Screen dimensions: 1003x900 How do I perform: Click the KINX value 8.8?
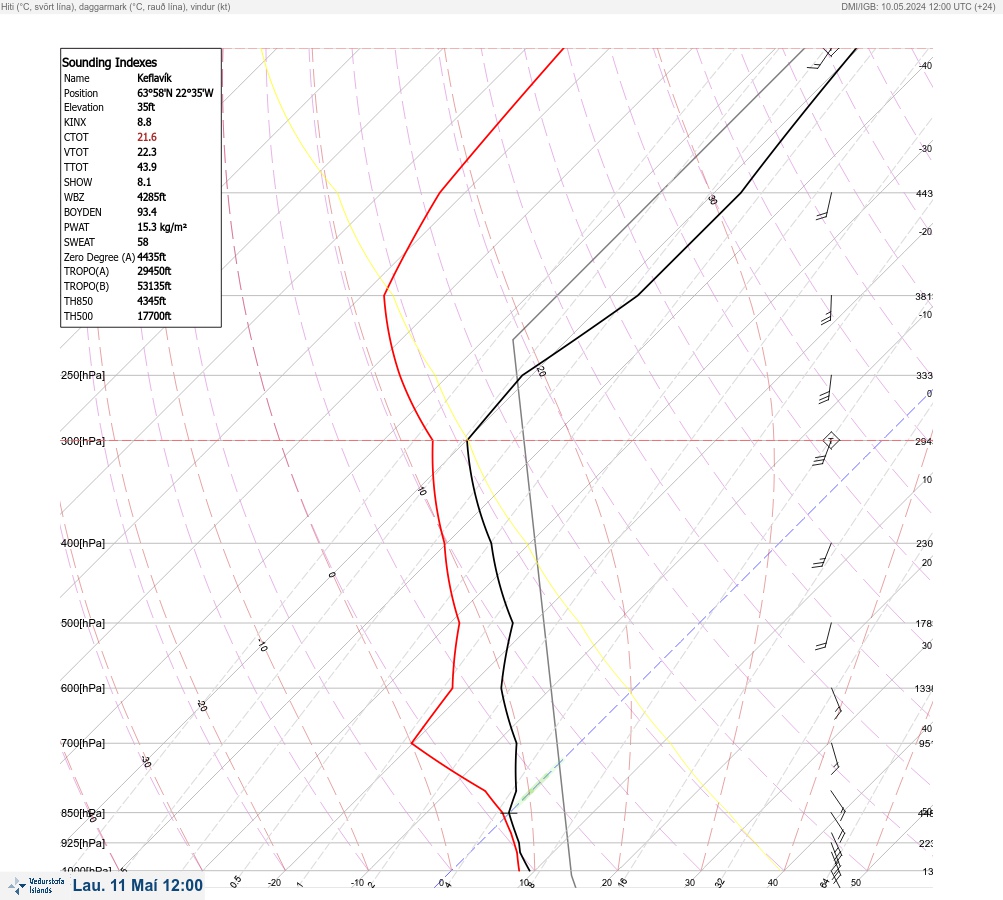(145, 122)
